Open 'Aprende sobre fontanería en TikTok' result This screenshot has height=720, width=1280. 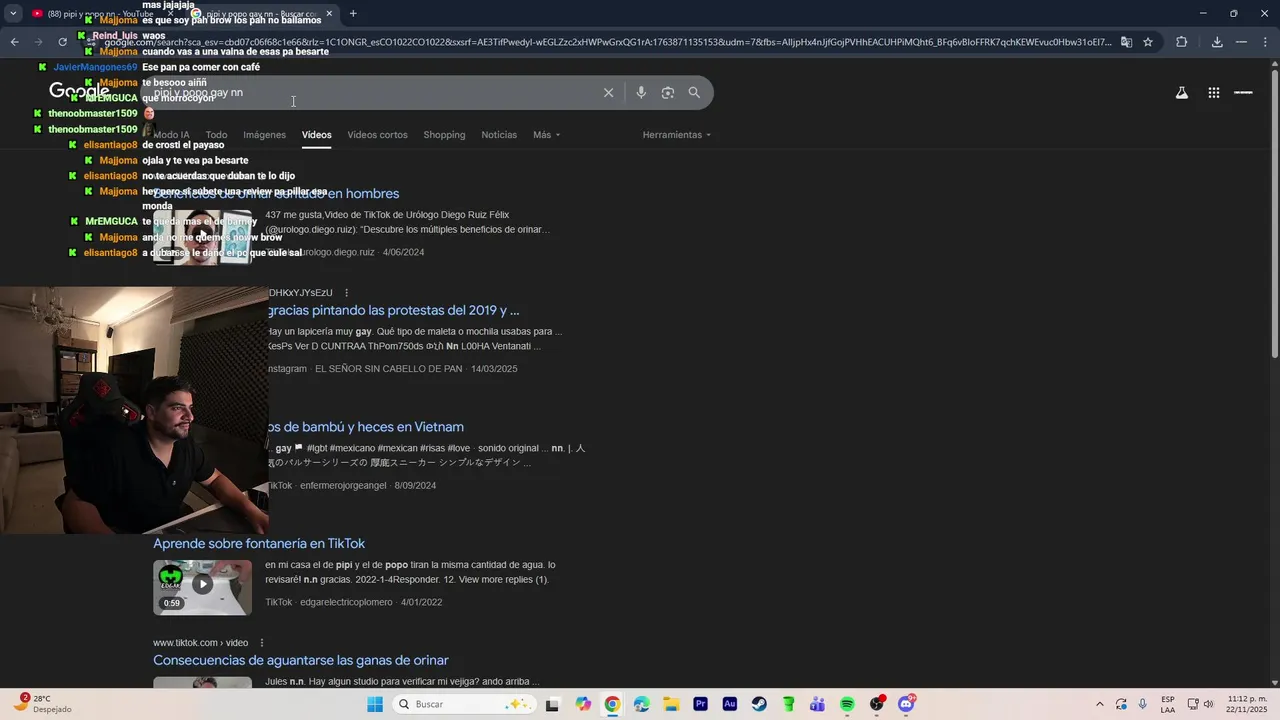pyautogui.click(x=259, y=544)
